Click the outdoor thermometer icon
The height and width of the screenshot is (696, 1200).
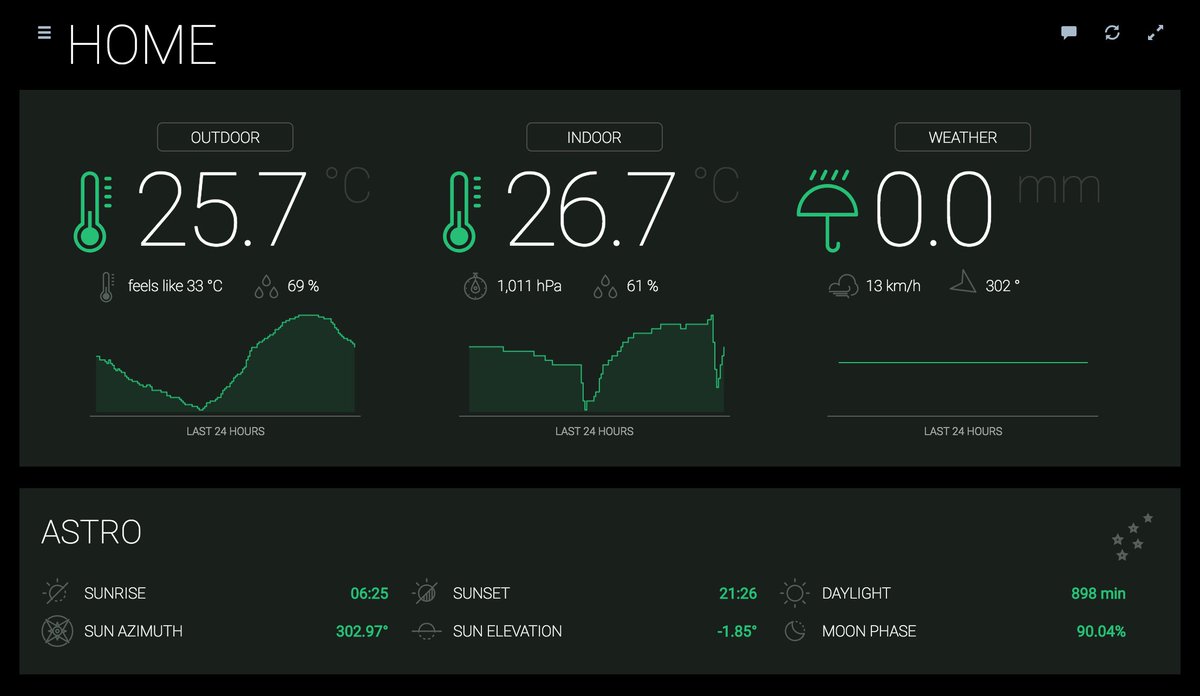(92, 211)
